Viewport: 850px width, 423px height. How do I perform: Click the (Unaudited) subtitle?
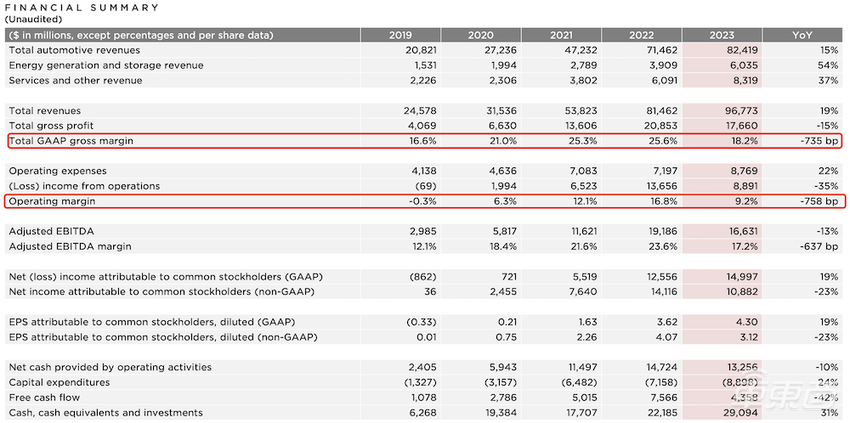point(33,19)
